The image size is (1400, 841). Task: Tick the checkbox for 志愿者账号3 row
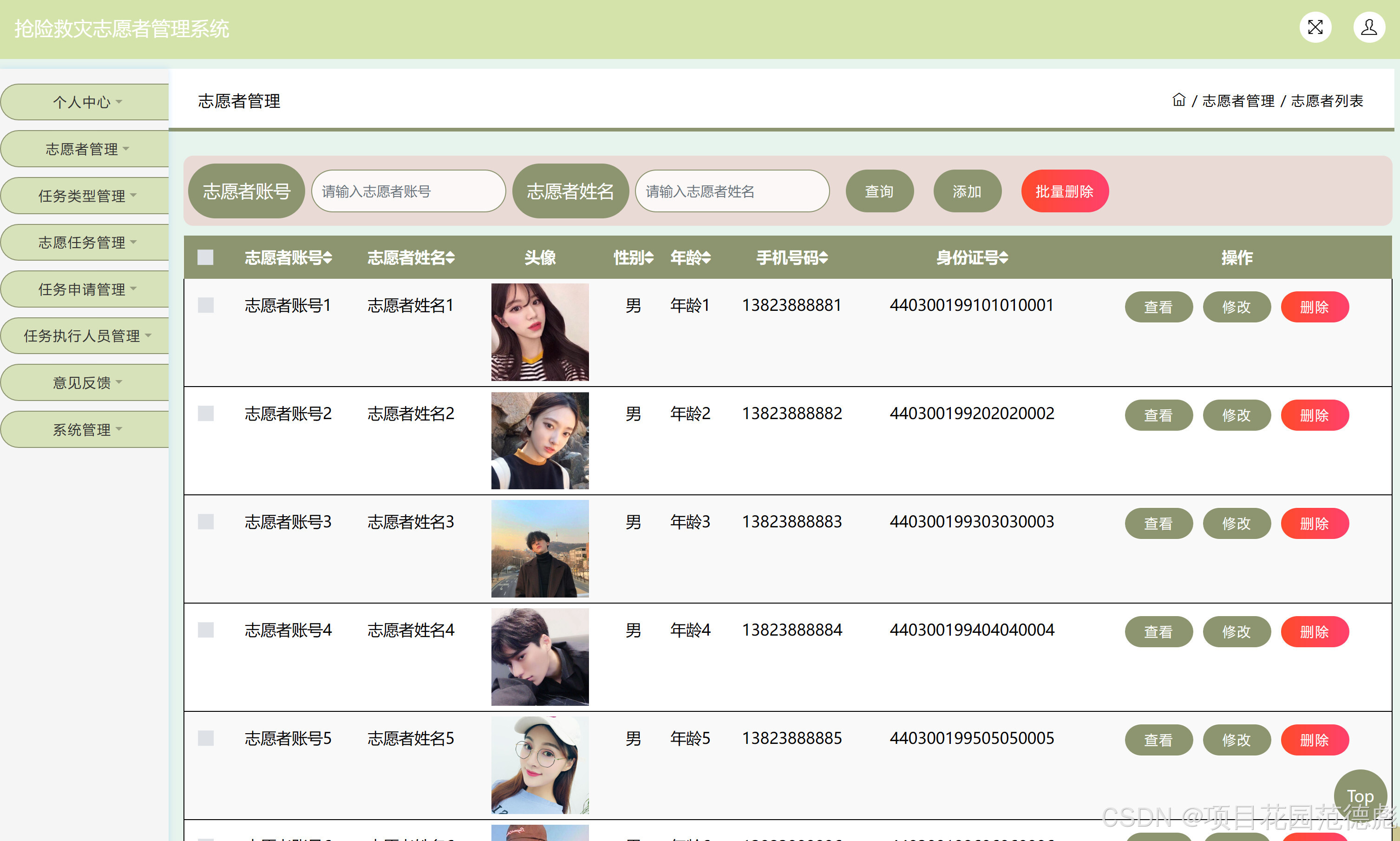[x=205, y=522]
